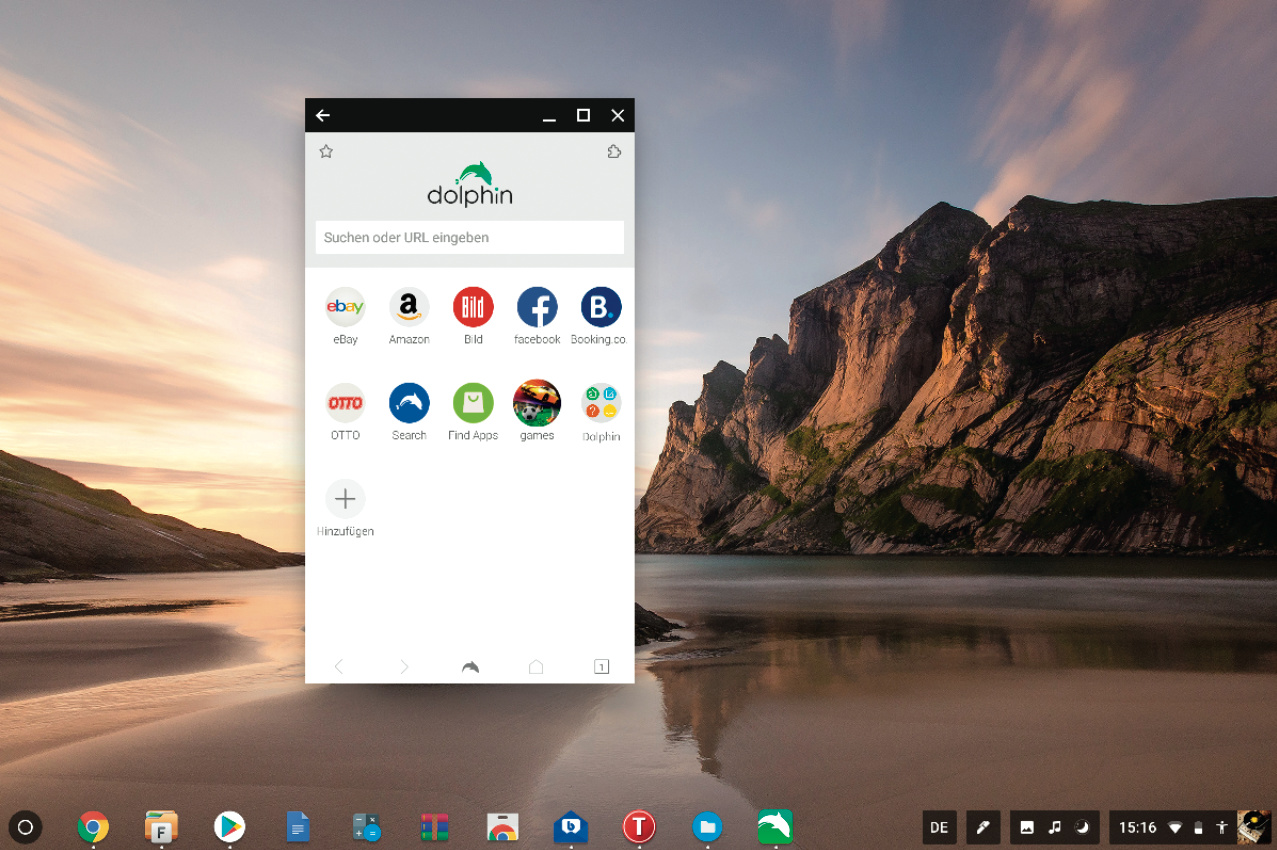The height and width of the screenshot is (850, 1277).
Task: Click the Hinzufügen plus button
Action: click(345, 499)
